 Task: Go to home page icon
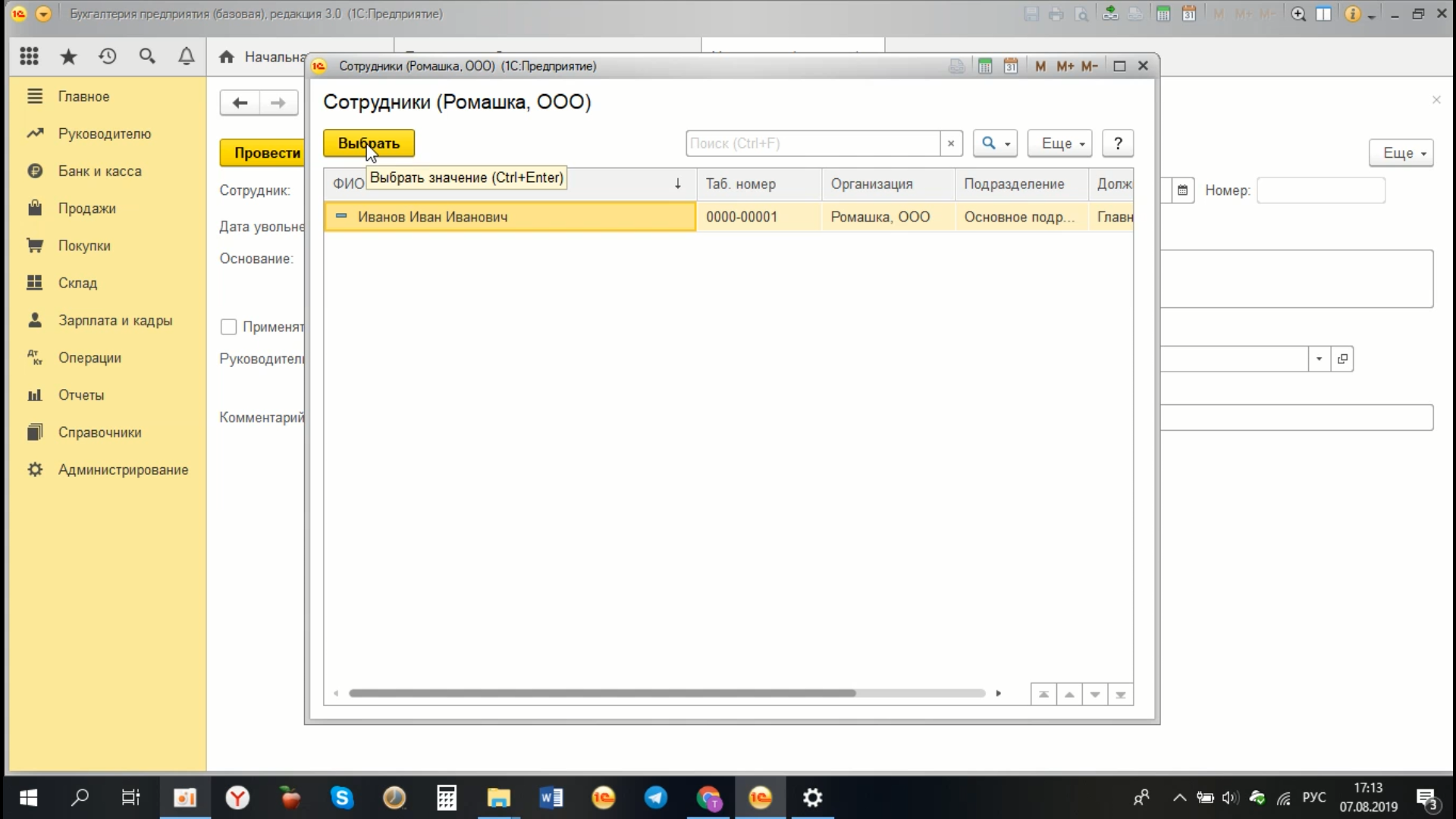tap(226, 57)
